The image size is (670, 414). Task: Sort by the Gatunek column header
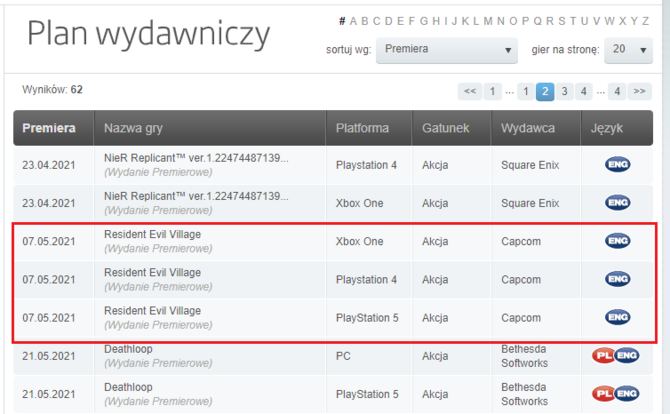pyautogui.click(x=446, y=128)
